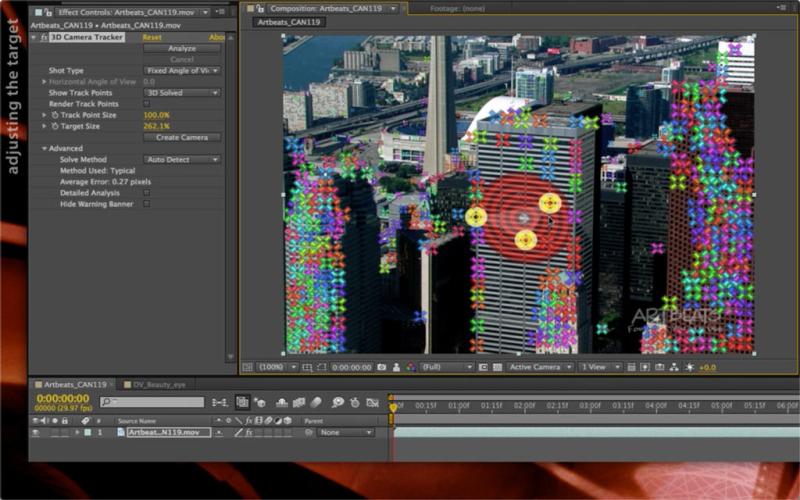
Task: Open the Solve Method dropdown
Action: [x=182, y=160]
